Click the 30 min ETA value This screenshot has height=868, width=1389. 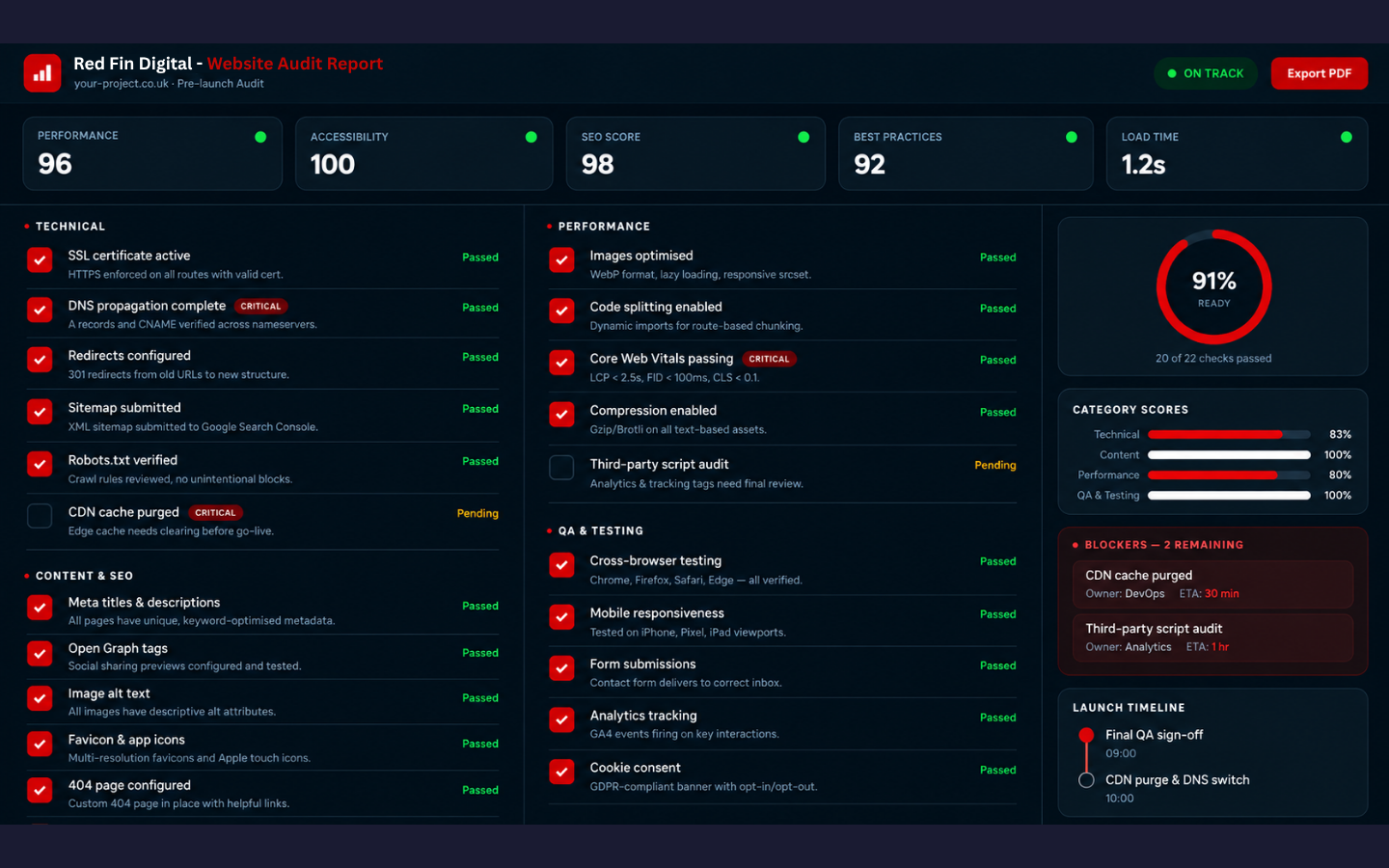point(1221,594)
